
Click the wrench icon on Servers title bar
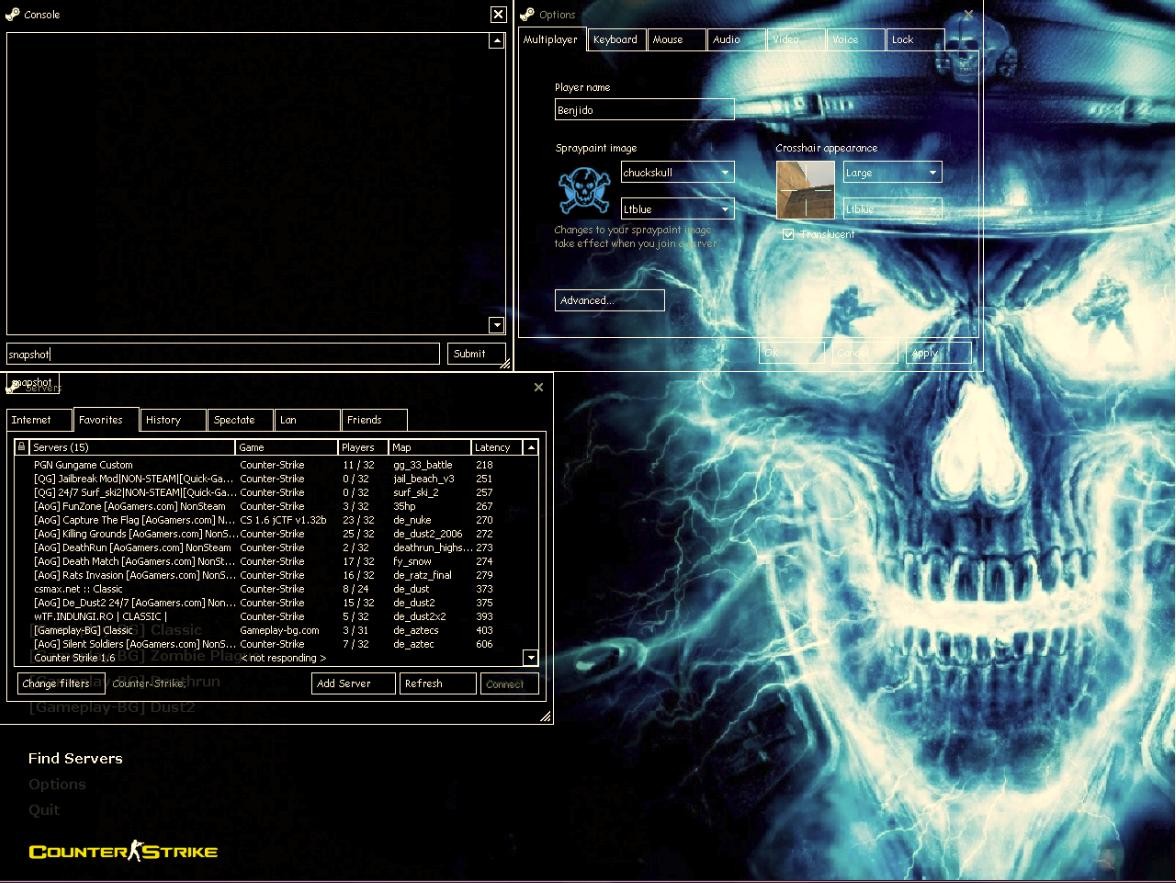pos(9,387)
